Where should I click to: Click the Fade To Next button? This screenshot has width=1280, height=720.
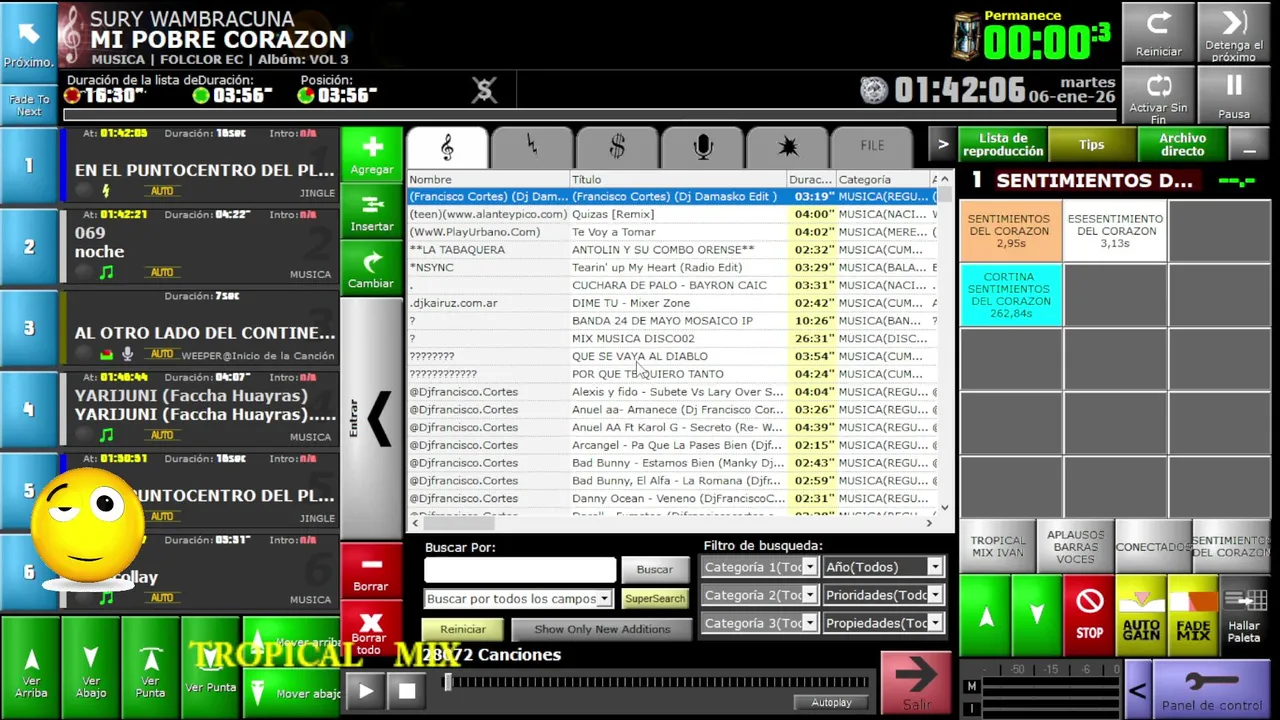29,105
